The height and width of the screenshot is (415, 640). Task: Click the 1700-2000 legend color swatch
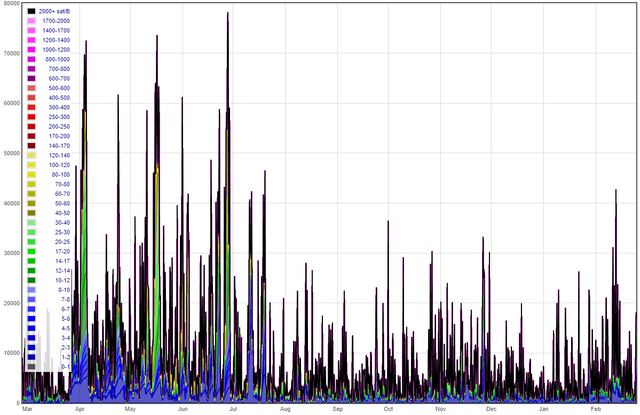(x=31, y=21)
